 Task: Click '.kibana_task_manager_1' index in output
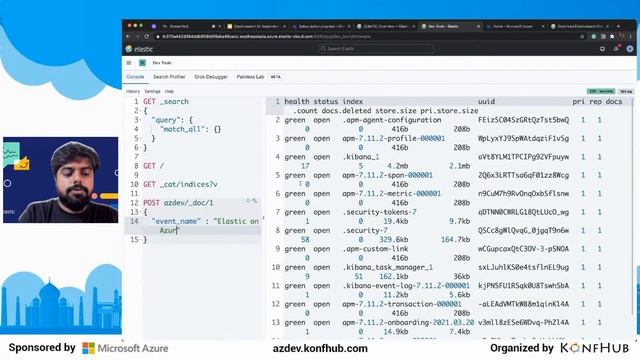pyautogui.click(x=387, y=267)
